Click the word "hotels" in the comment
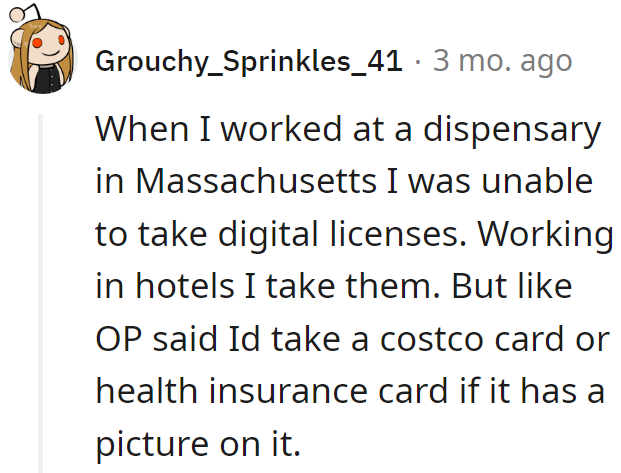The width and height of the screenshot is (621, 473). pos(185,286)
